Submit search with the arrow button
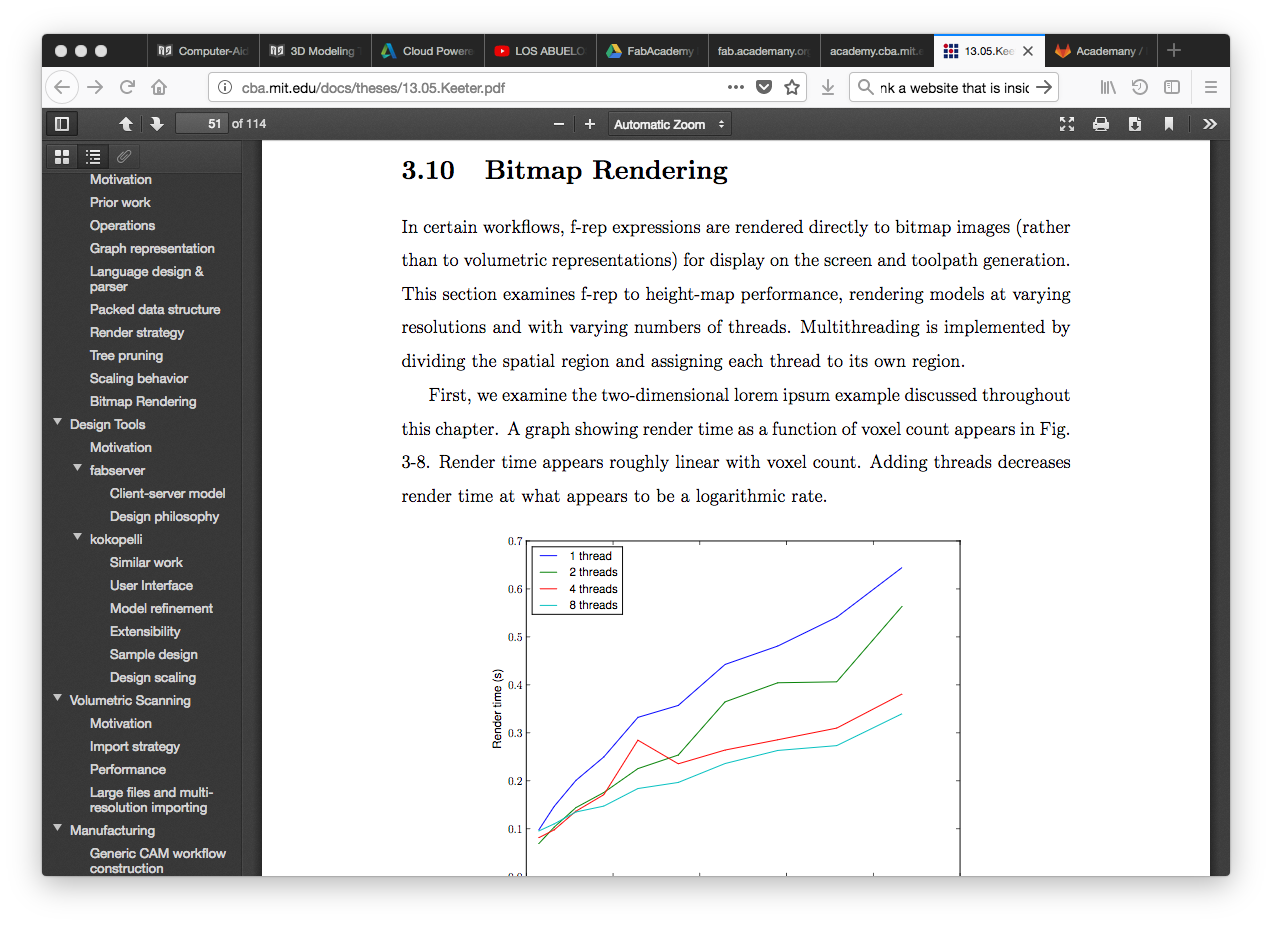Viewport: 1272px width, 926px height. pos(1043,87)
